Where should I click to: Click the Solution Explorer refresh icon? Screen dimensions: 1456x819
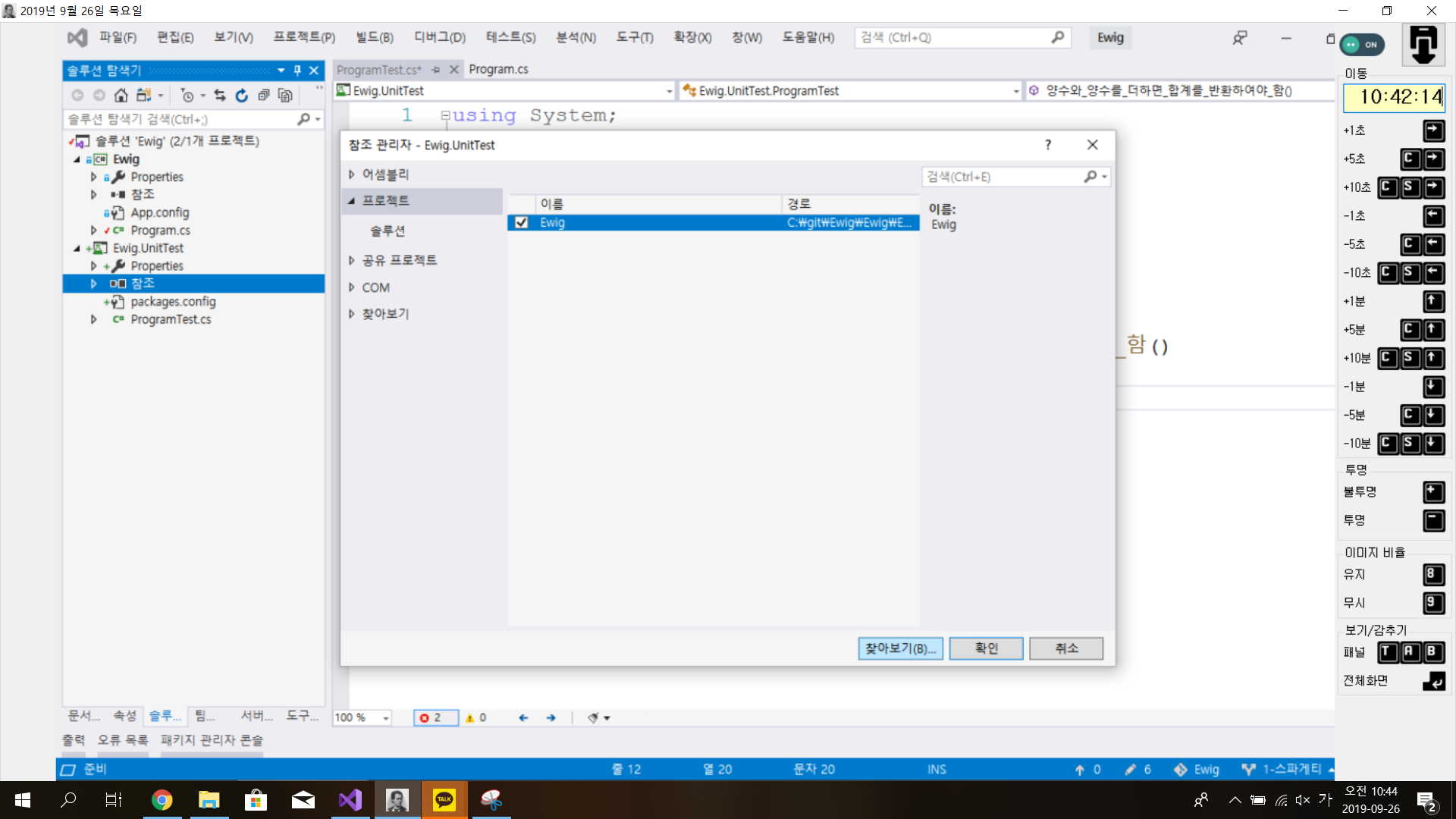[241, 95]
